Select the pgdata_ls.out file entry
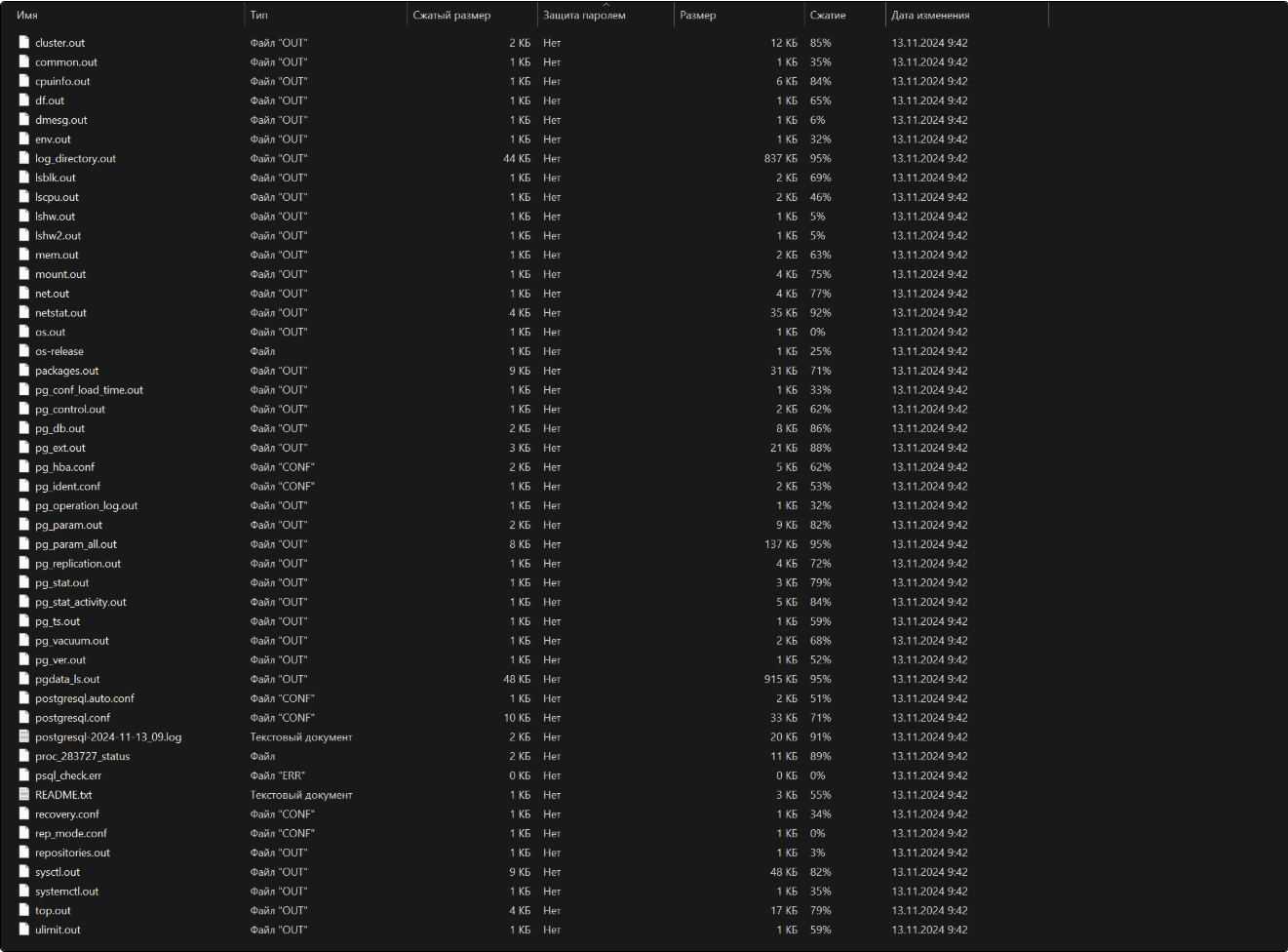This screenshot has width=1288, height=952. tap(67, 679)
